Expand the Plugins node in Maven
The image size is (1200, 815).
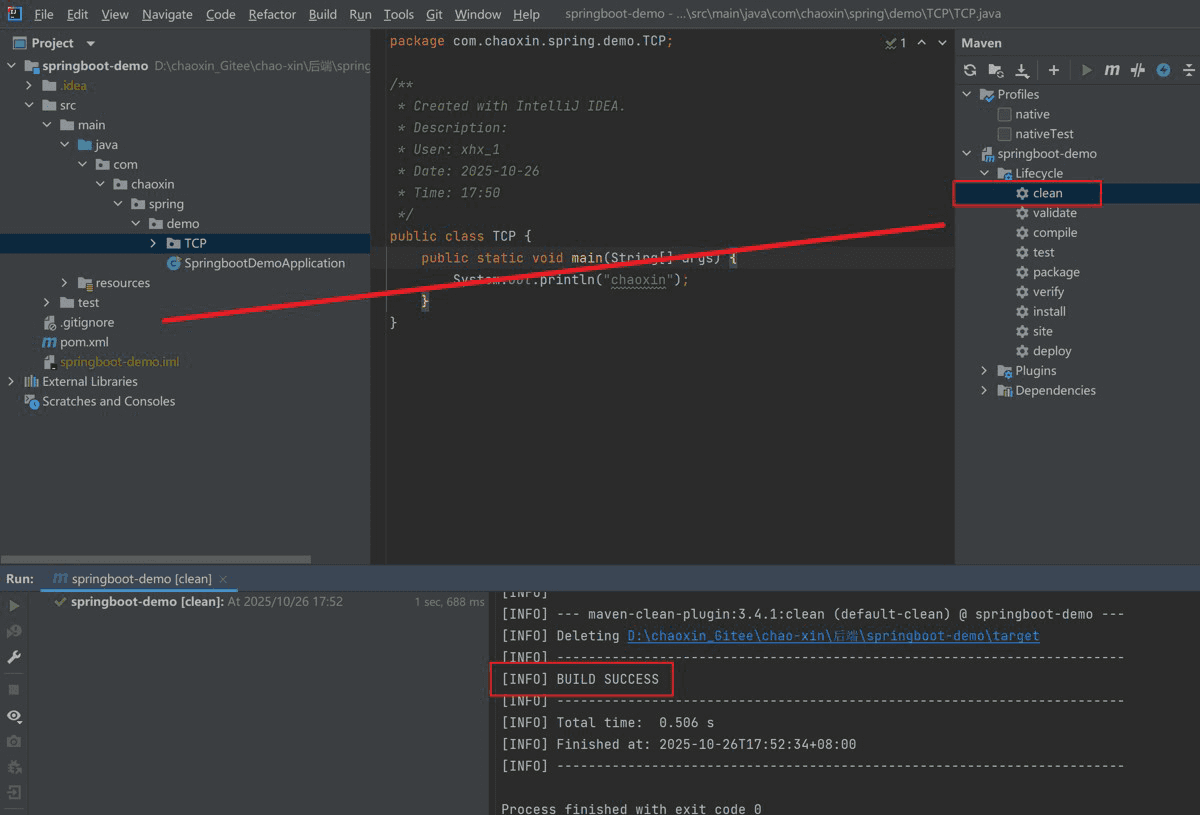tap(985, 371)
